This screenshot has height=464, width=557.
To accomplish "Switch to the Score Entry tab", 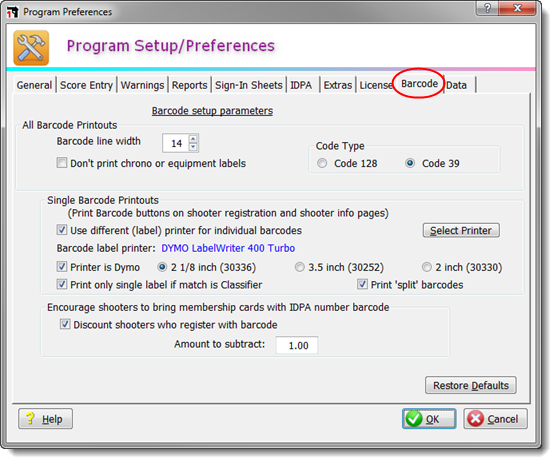I will coord(86,85).
